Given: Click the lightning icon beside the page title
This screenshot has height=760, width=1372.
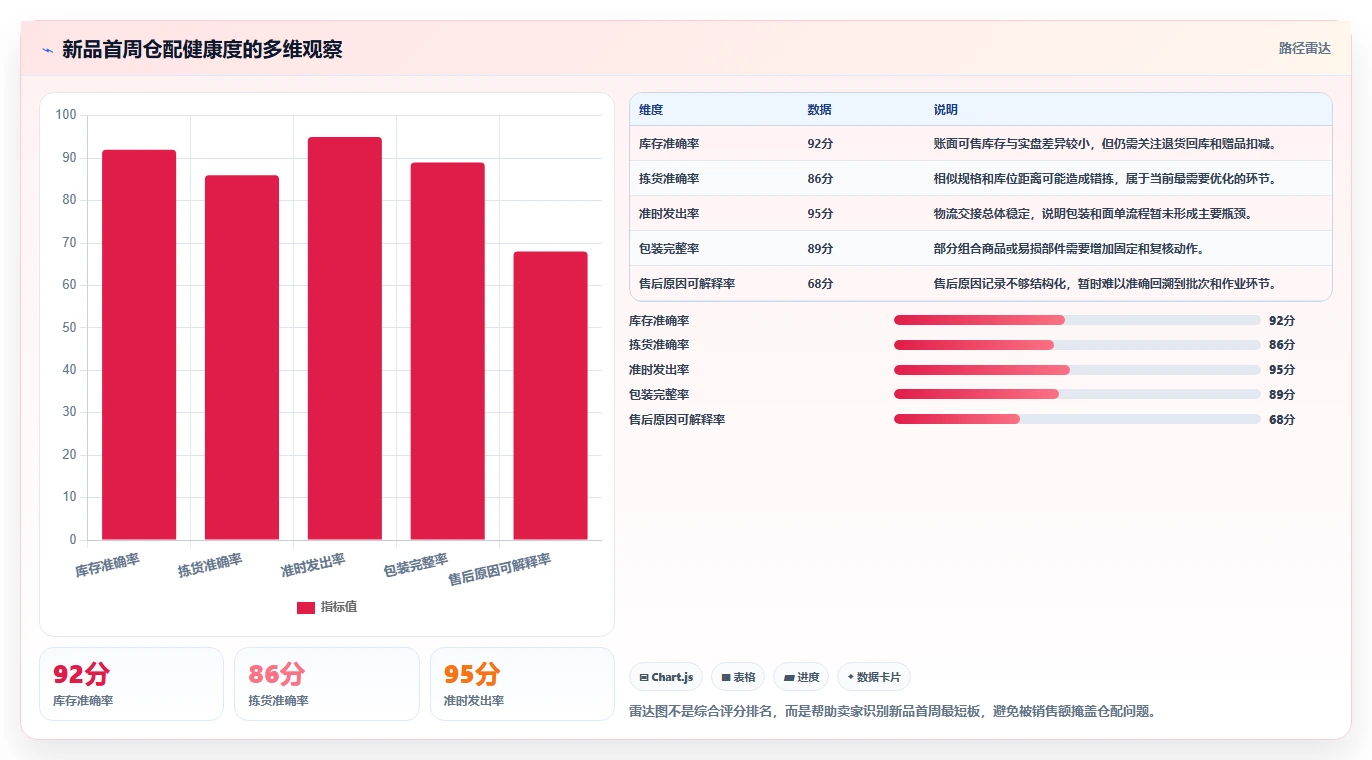Looking at the screenshot, I should (x=47, y=50).
